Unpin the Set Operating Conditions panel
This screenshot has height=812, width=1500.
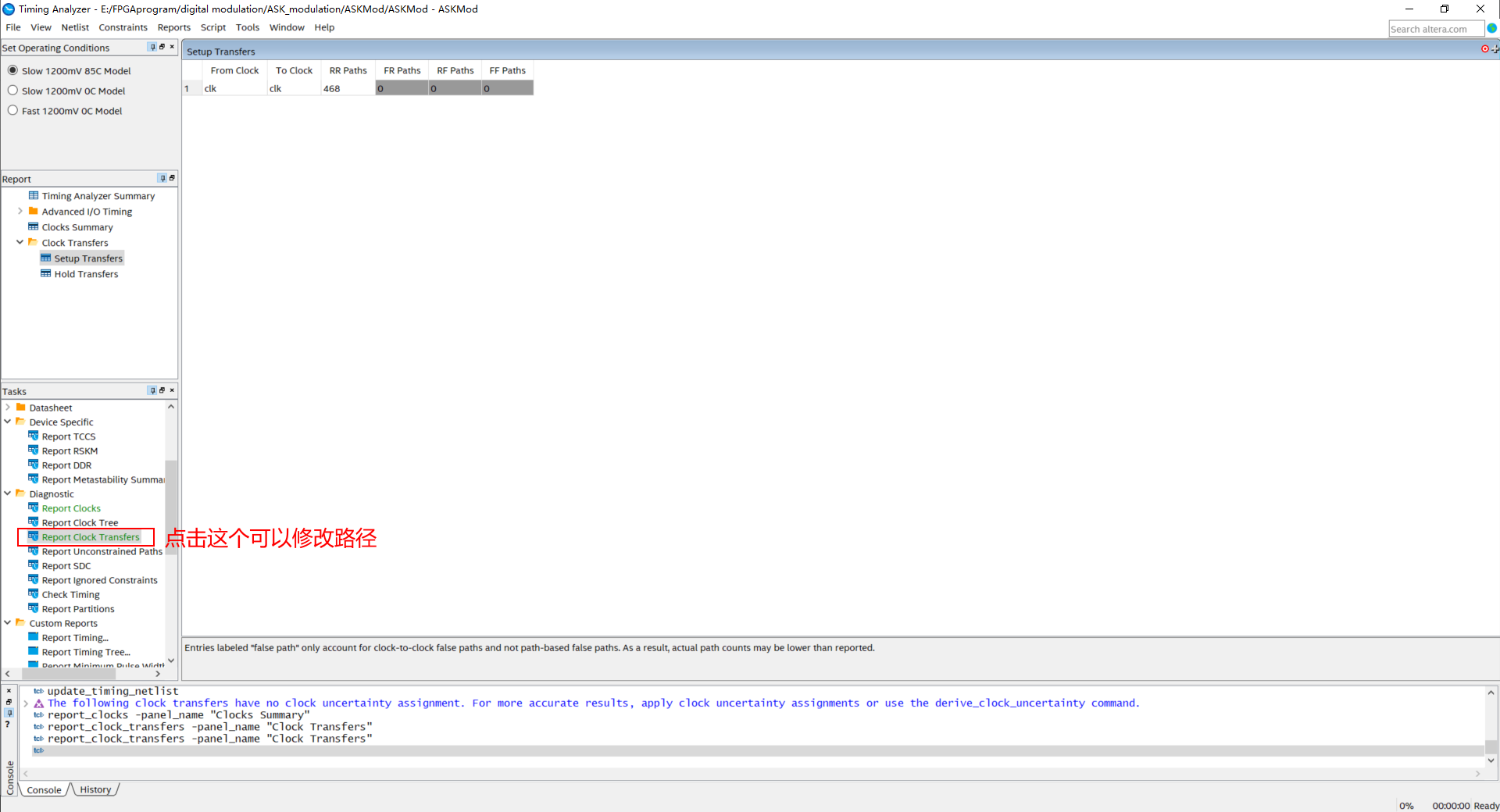point(152,47)
